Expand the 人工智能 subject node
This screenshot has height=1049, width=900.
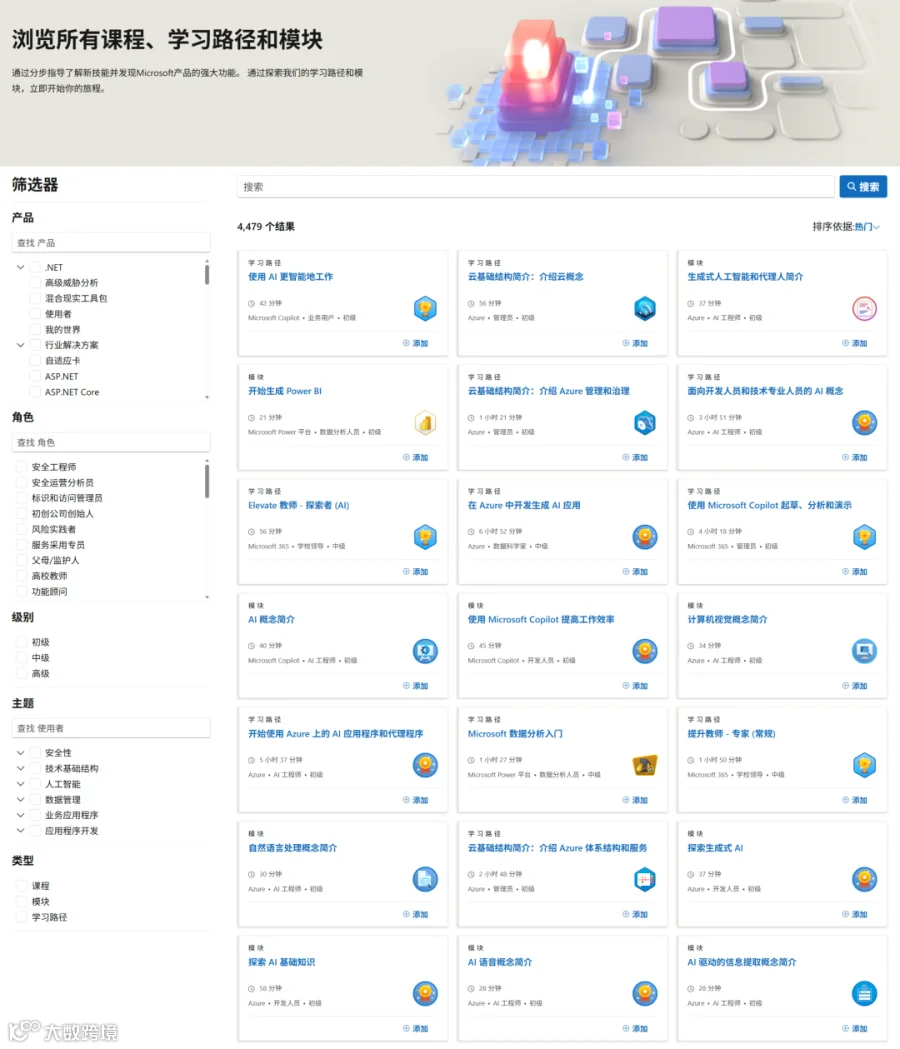click(20, 784)
